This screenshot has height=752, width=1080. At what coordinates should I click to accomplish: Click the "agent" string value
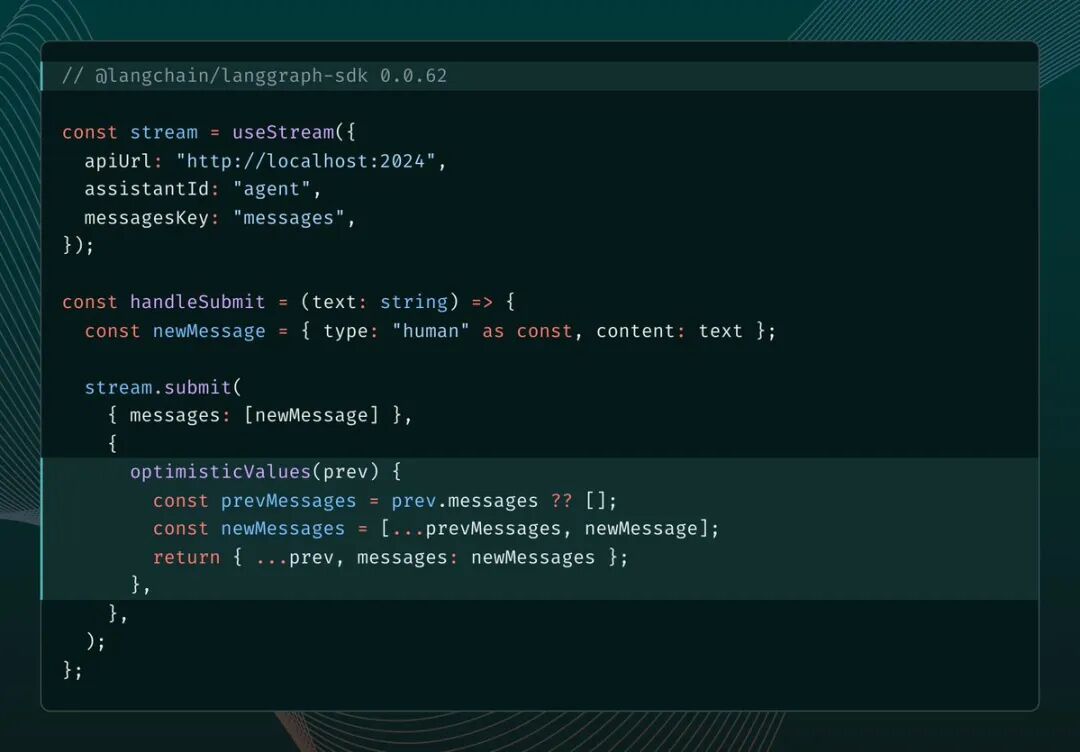point(271,189)
